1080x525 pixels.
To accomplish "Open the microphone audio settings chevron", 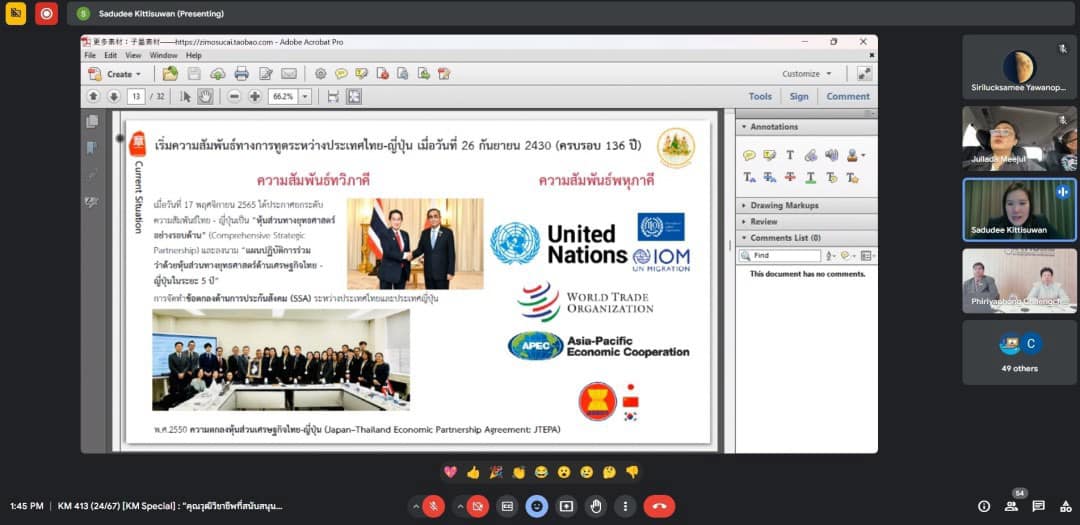I will pyautogui.click(x=415, y=506).
